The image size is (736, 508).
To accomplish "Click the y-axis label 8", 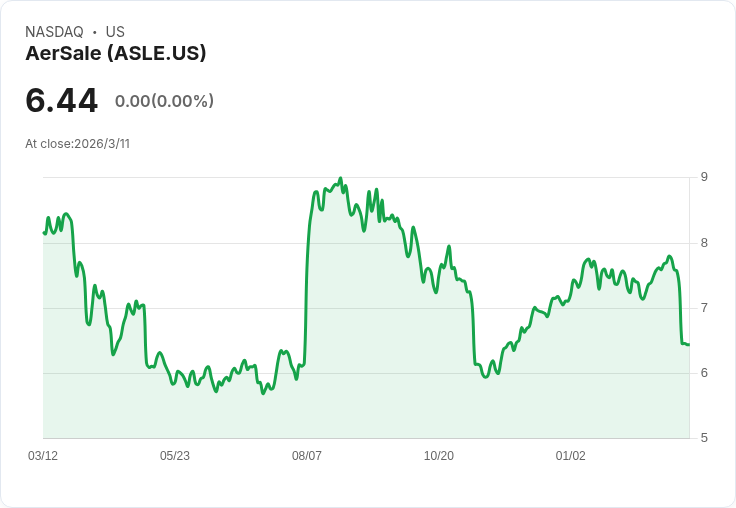I will point(704,242).
